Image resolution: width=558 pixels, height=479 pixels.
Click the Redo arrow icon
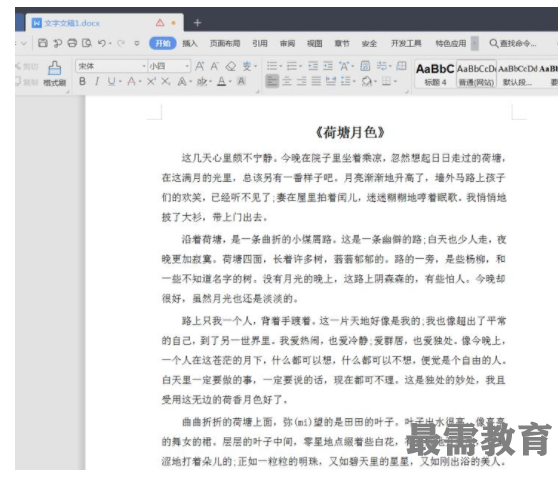121,43
